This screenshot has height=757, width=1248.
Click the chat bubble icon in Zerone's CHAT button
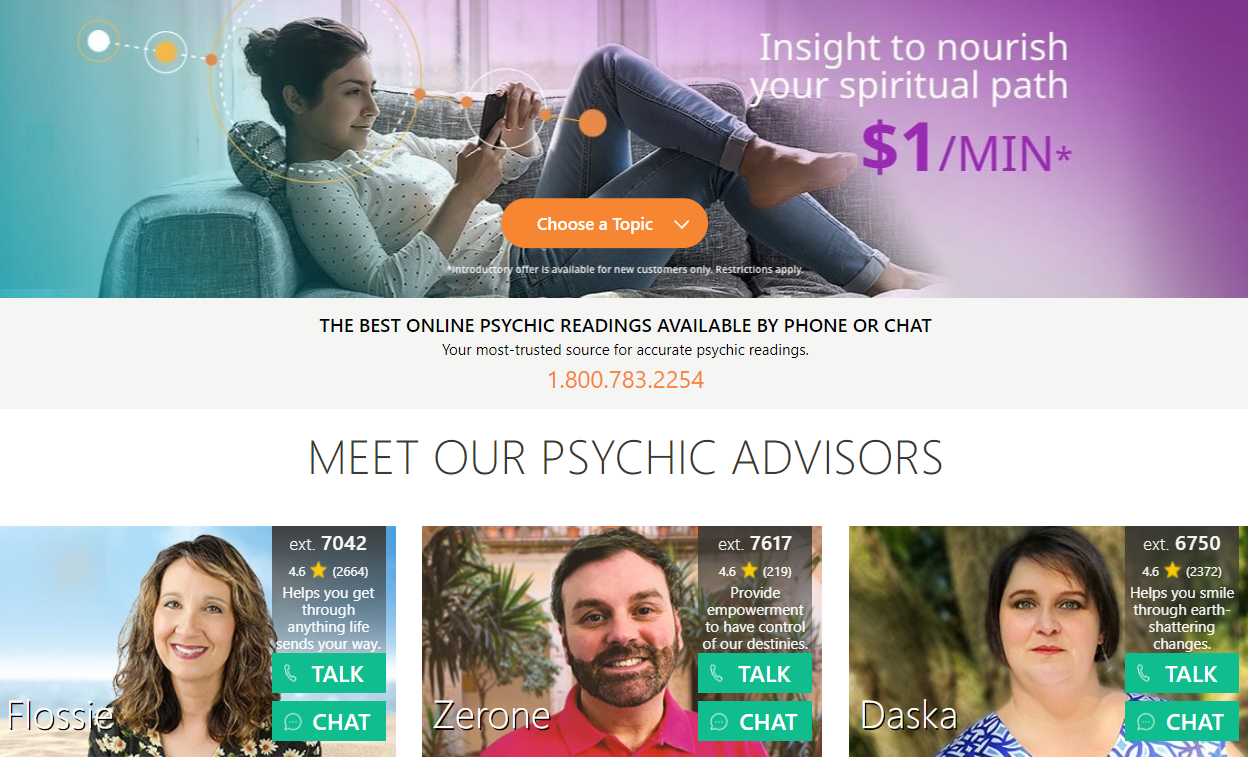719,722
